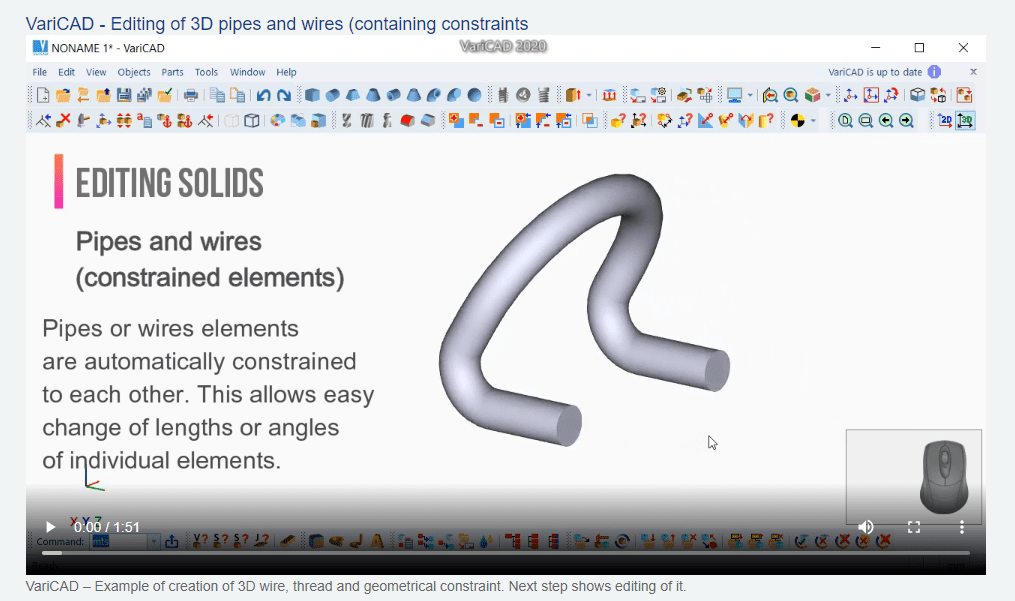Click the copy documents icon

[217, 96]
